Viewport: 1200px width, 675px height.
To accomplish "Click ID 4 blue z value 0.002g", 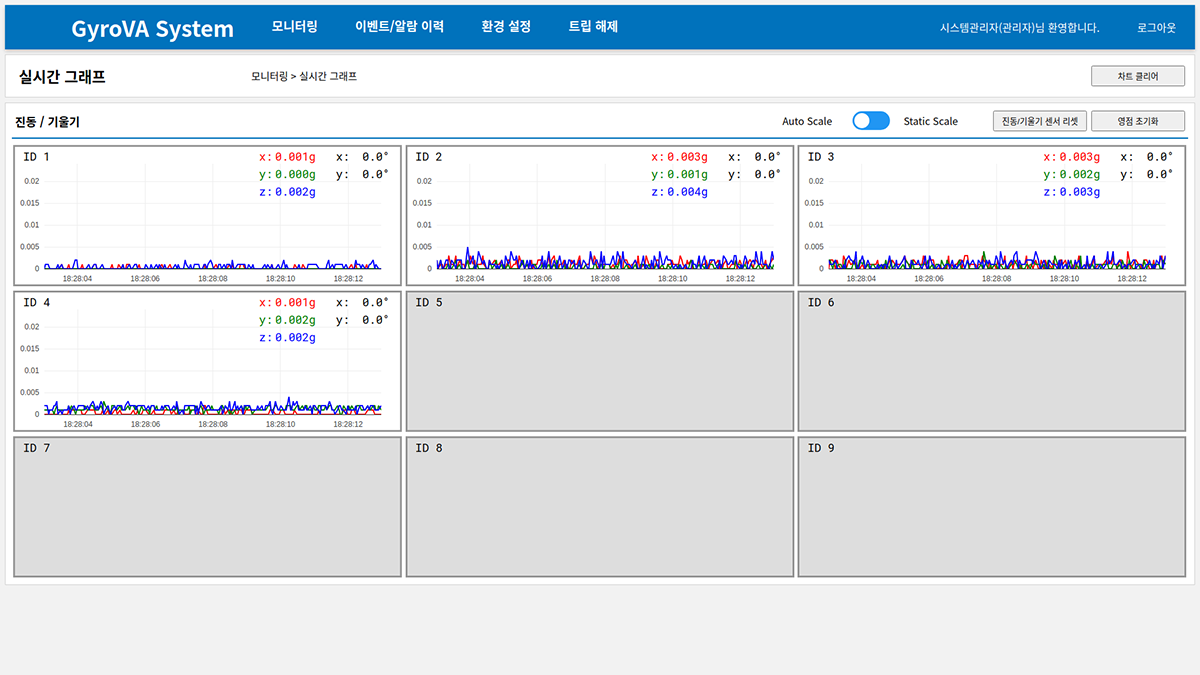I will click(287, 338).
